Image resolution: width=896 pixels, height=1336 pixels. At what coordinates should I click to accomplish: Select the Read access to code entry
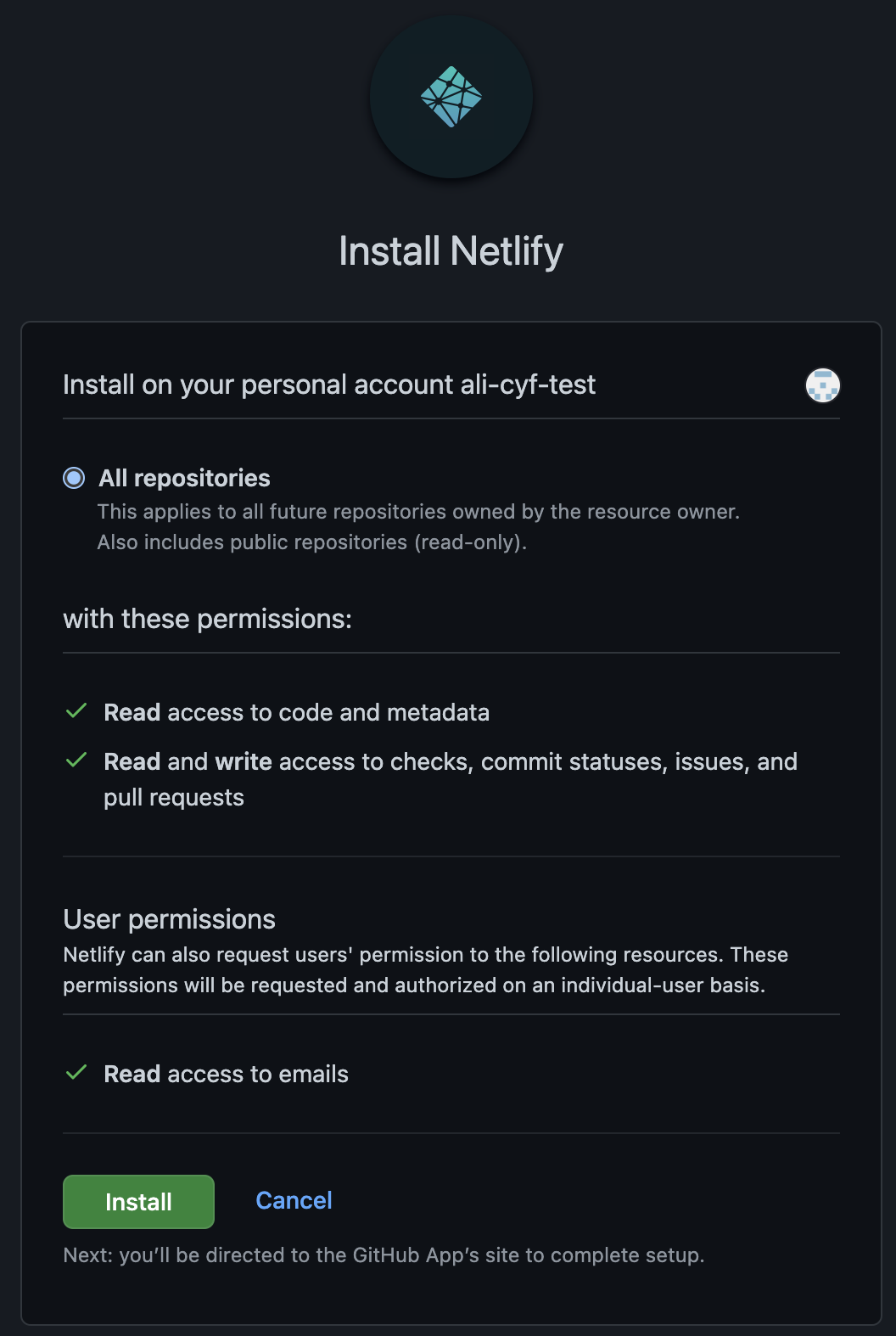pos(297,712)
